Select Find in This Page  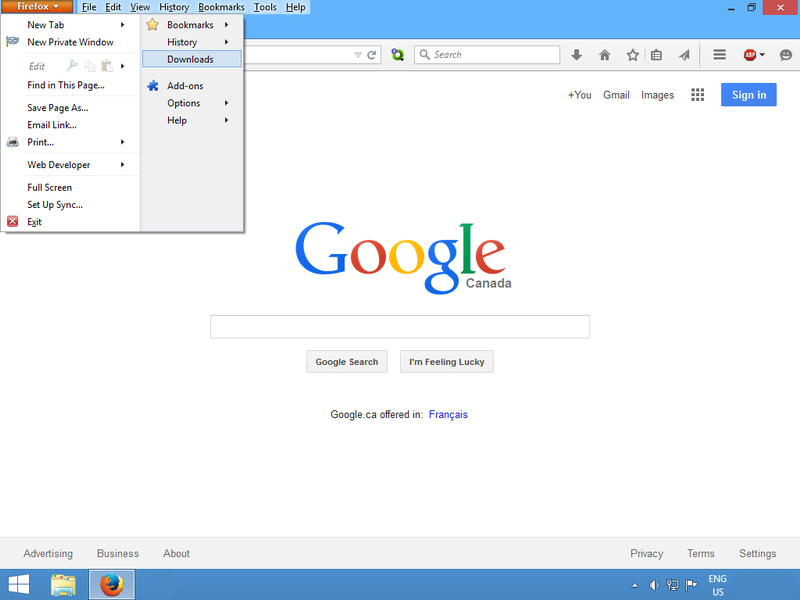[66, 85]
